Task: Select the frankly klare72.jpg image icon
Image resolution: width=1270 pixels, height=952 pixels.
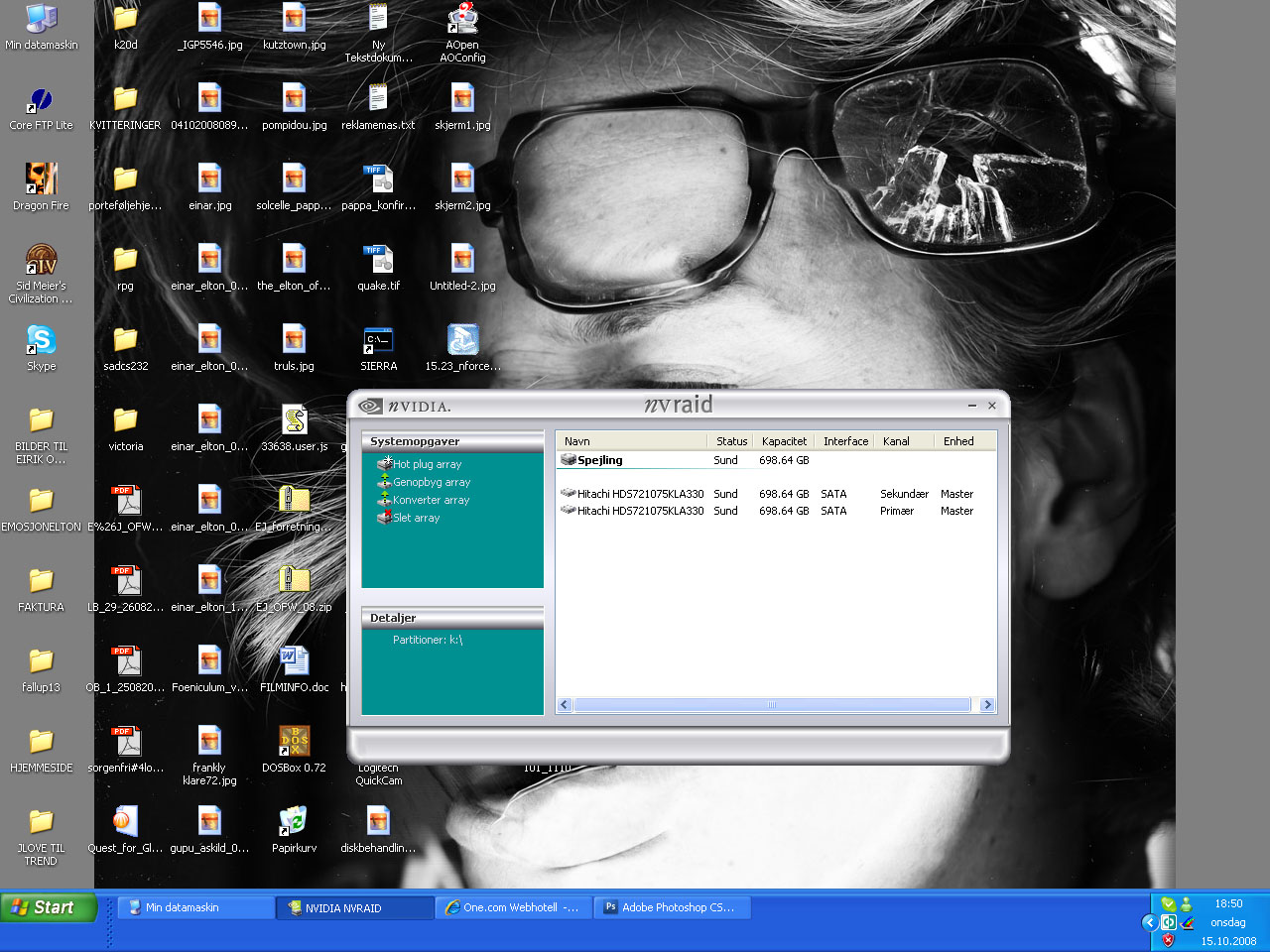Action: (x=209, y=757)
